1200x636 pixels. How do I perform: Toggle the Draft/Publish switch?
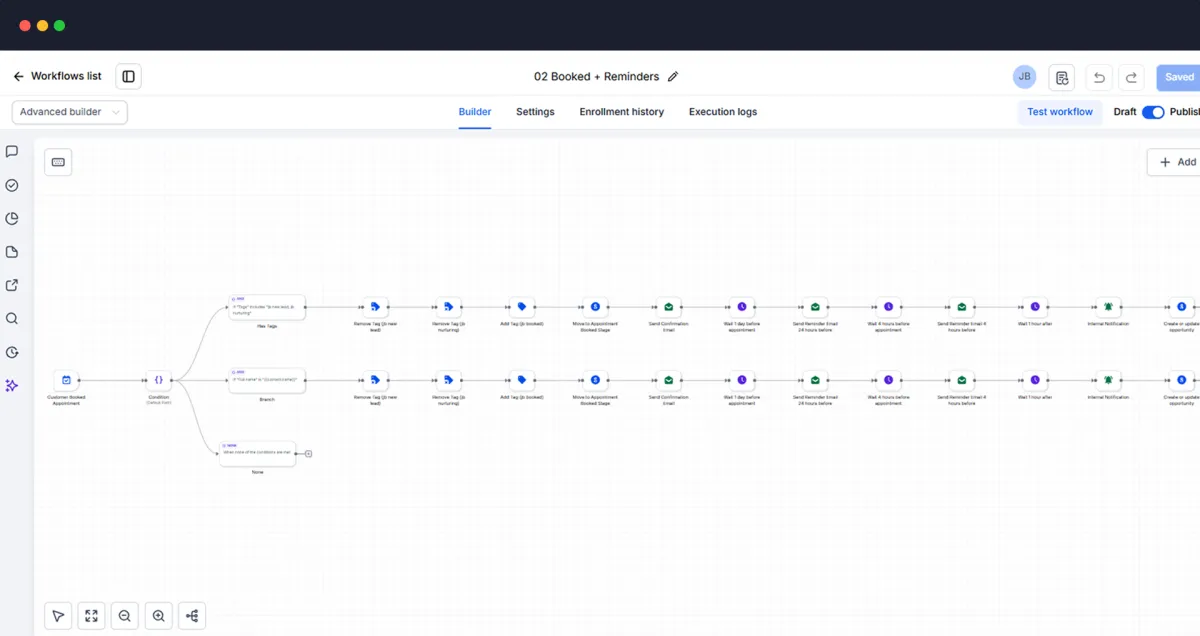click(x=1153, y=112)
